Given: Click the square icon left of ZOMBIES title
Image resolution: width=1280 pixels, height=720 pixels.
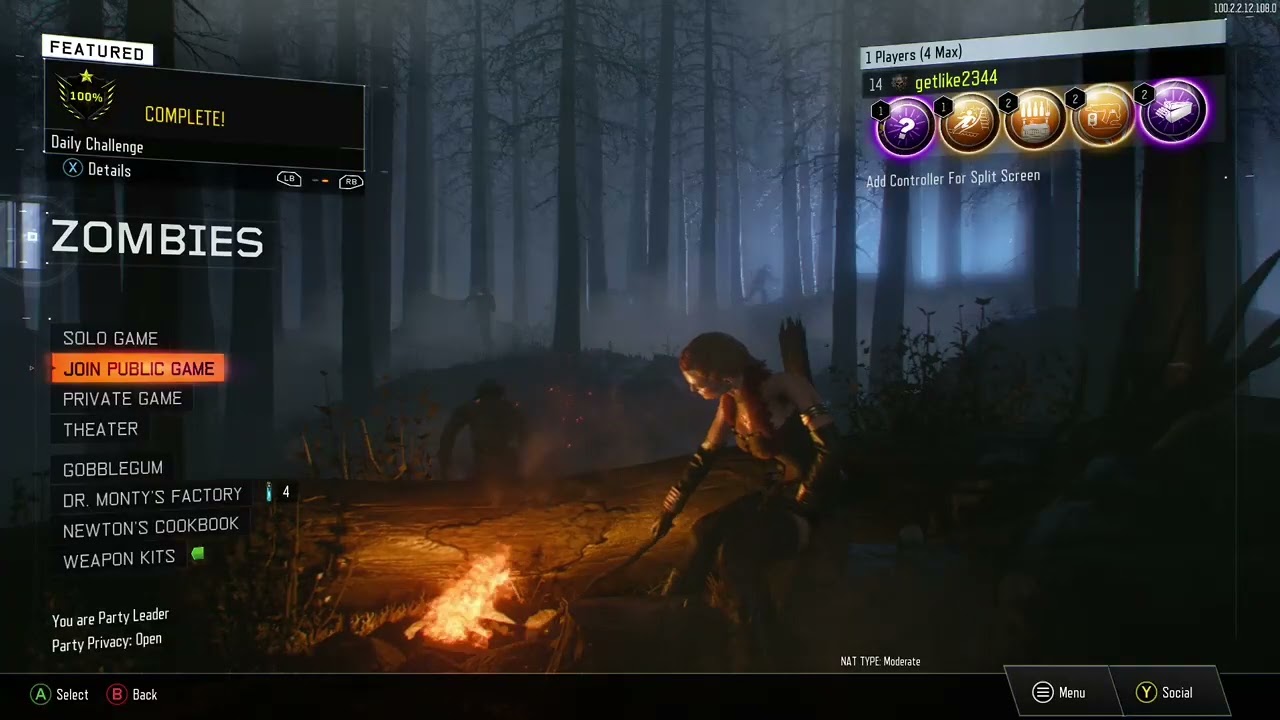Looking at the screenshot, I should (32, 237).
